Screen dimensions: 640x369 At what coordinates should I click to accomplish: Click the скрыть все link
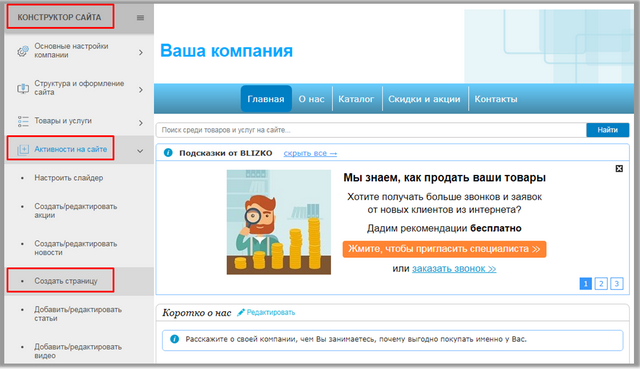coord(310,153)
